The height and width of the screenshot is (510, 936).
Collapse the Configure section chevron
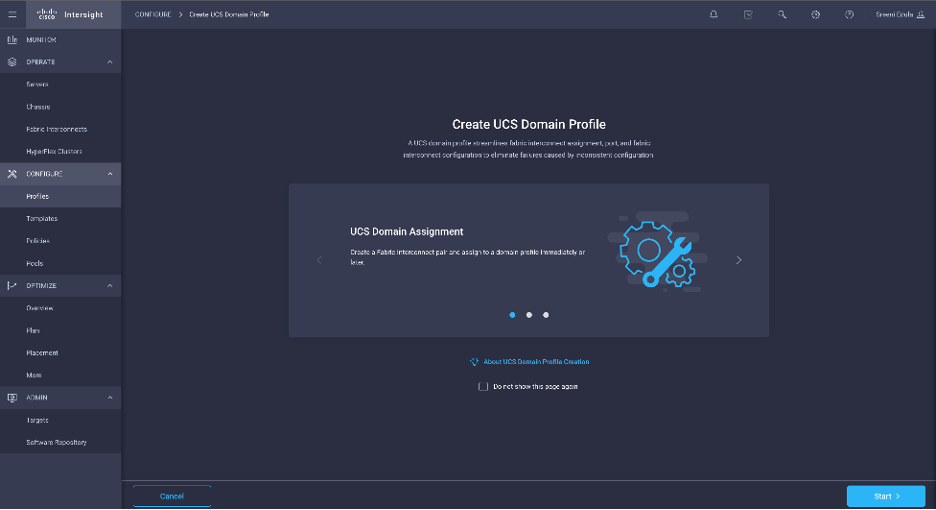point(110,174)
